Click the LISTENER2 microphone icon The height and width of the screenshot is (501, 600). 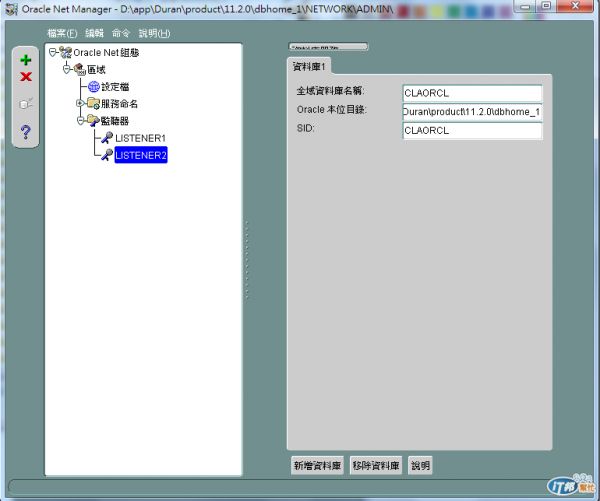[107, 155]
